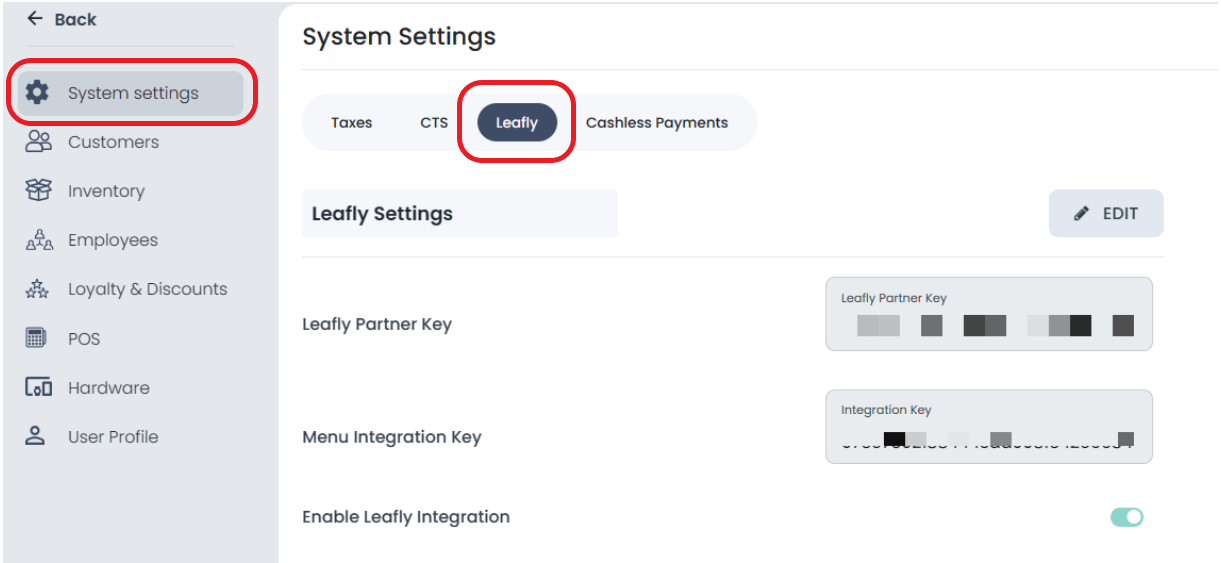
Task: Click the pencil icon on EDIT
Action: click(1081, 213)
